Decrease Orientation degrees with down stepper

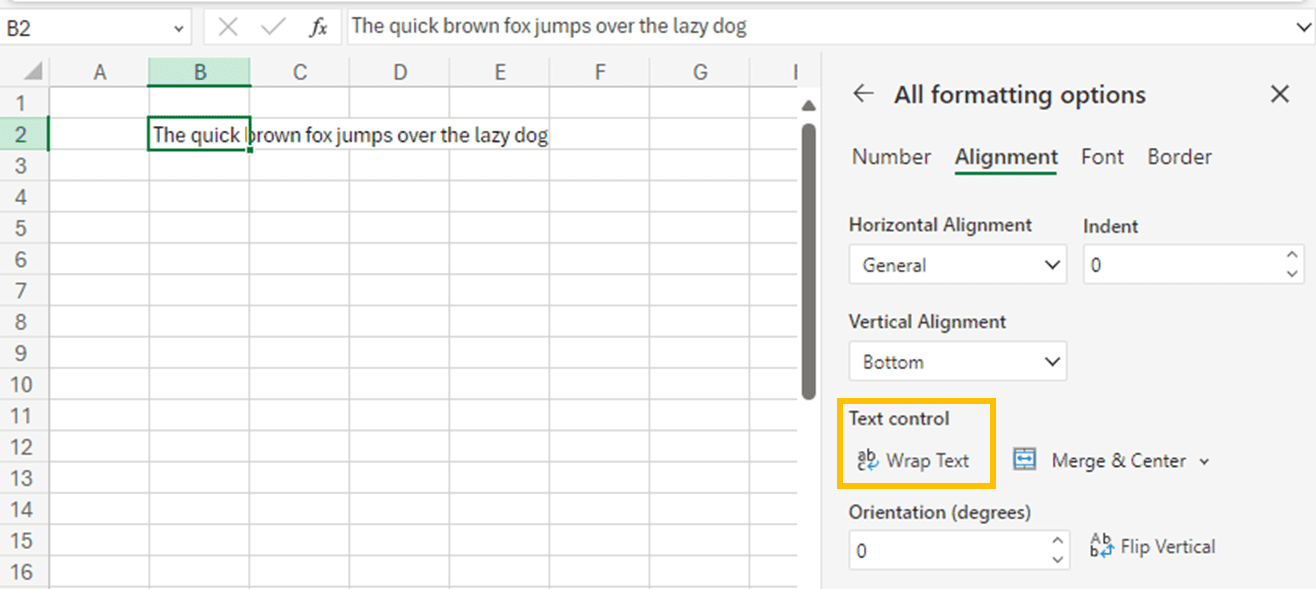pos(1058,559)
